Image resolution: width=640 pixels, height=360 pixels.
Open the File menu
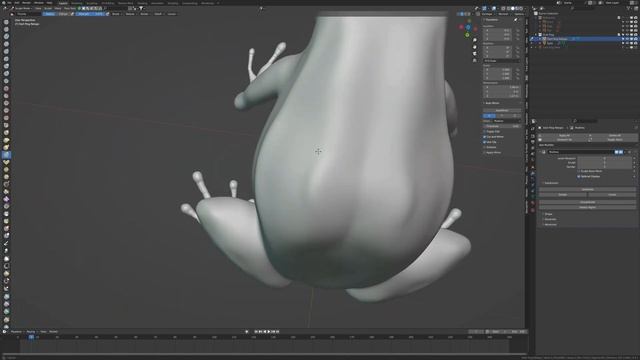pyautogui.click(x=9, y=3)
